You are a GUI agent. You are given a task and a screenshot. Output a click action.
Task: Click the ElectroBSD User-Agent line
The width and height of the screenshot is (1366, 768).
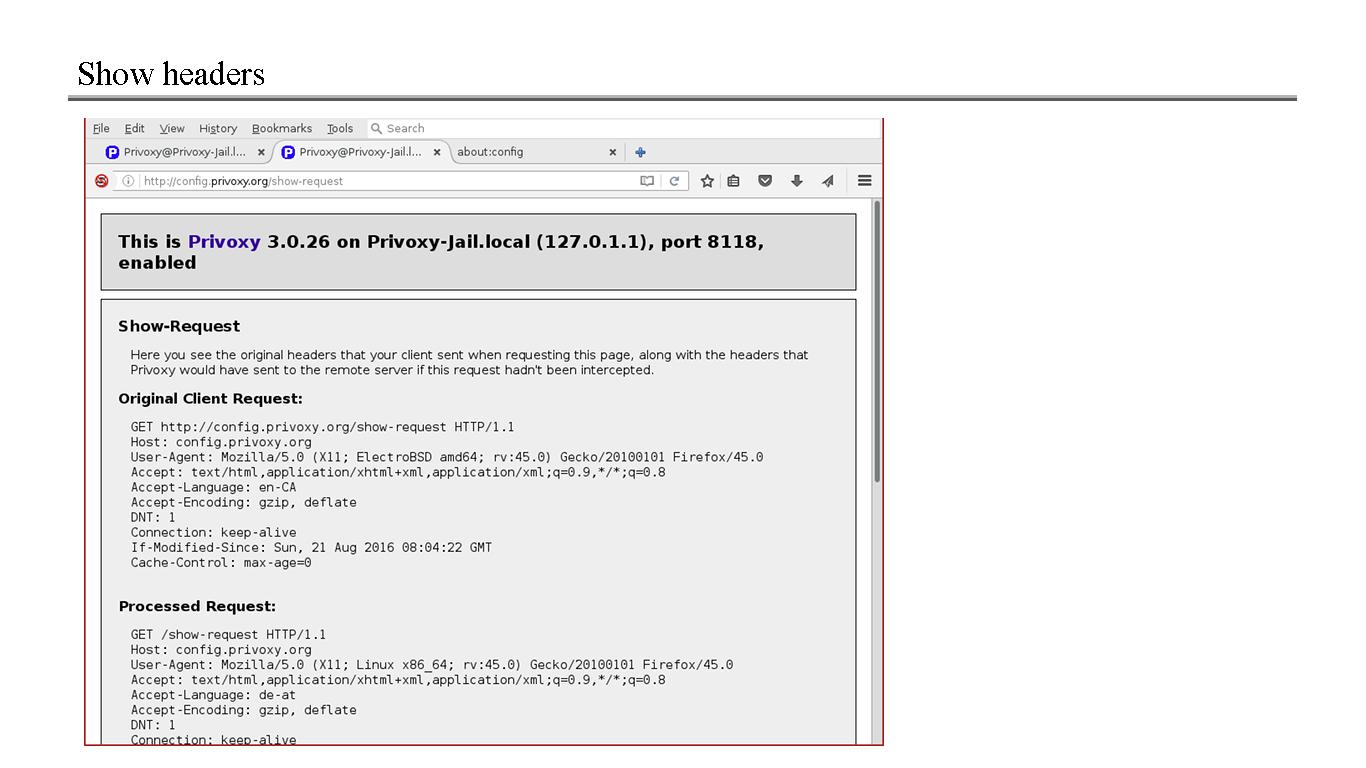(447, 457)
